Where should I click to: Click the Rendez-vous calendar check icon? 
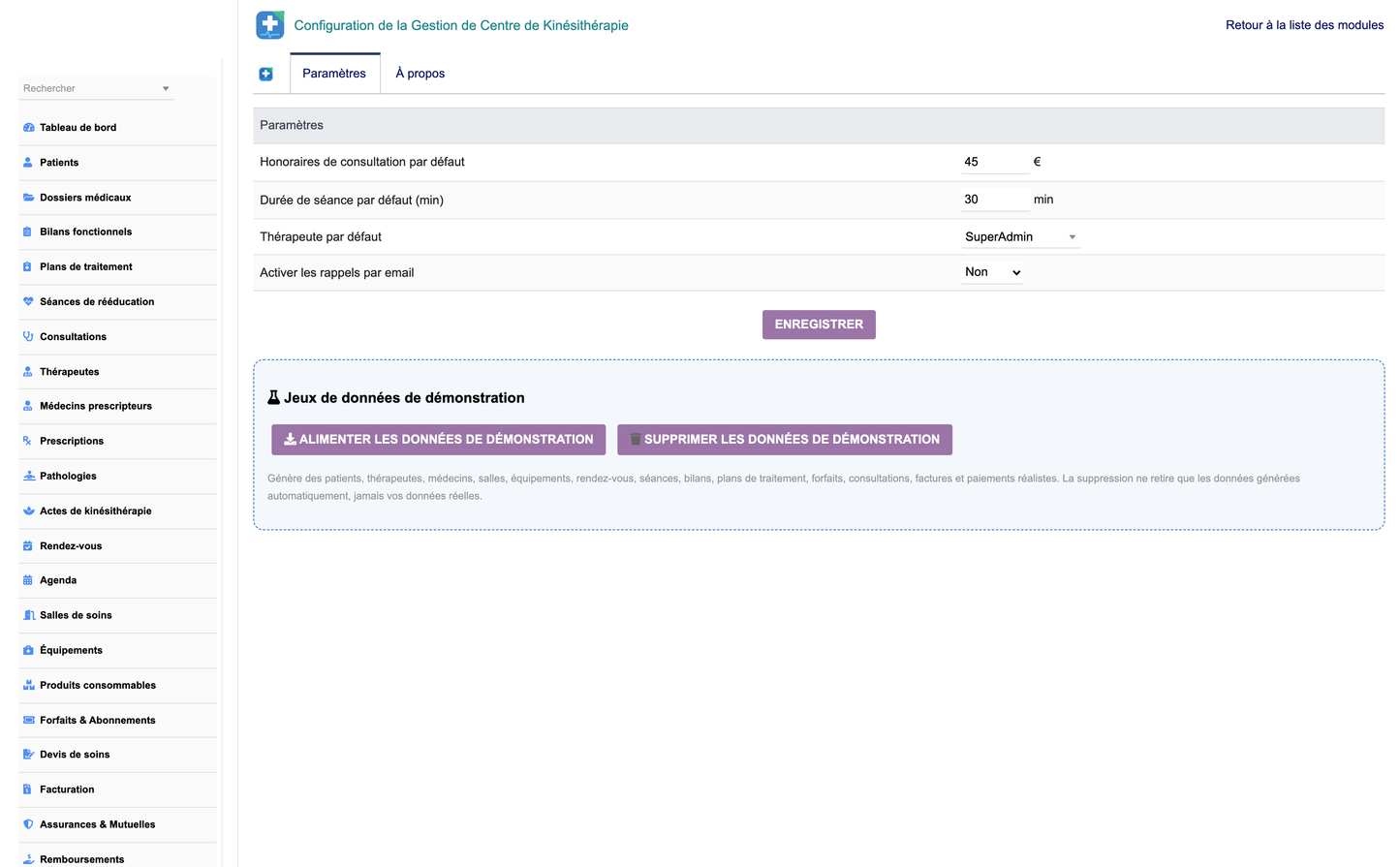click(28, 546)
